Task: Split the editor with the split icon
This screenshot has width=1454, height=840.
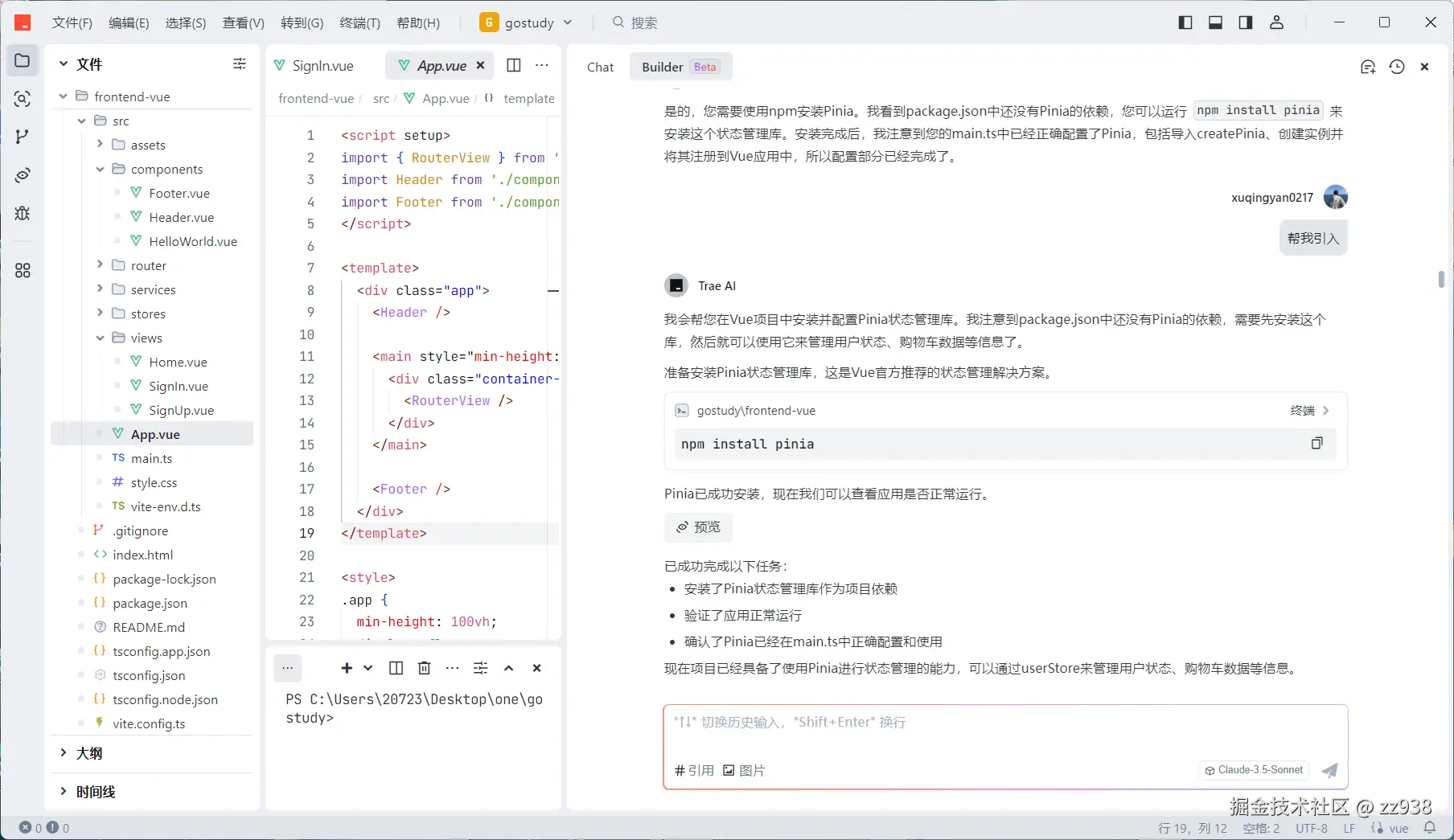Action: point(514,65)
